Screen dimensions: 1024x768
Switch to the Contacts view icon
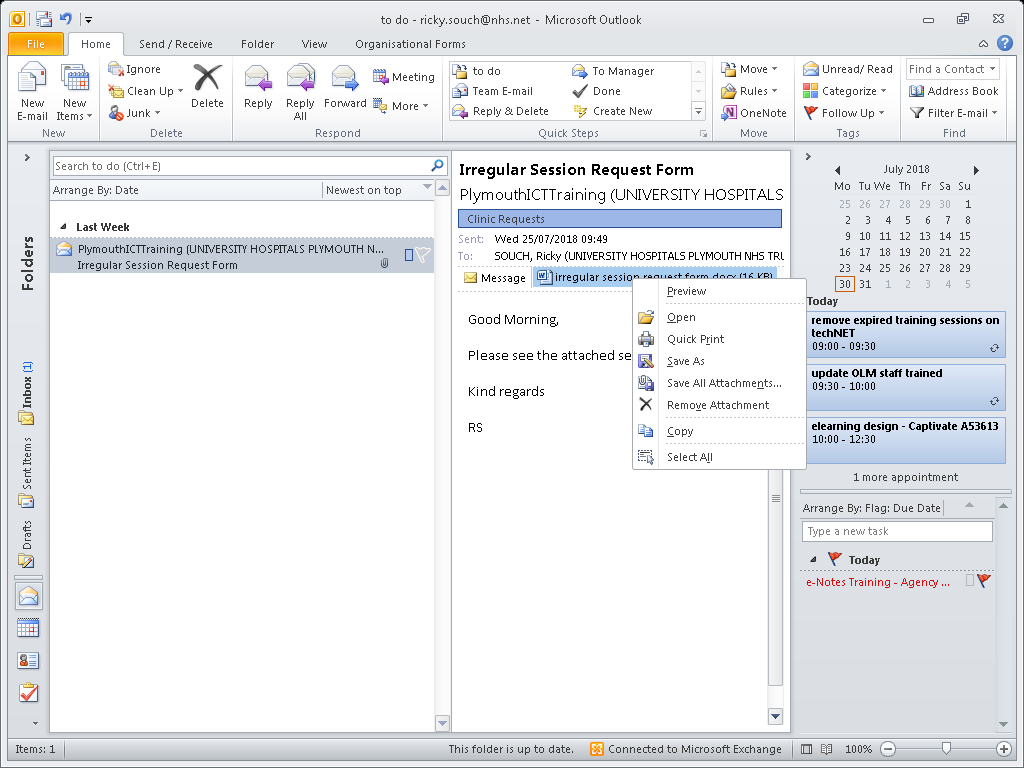[28, 661]
